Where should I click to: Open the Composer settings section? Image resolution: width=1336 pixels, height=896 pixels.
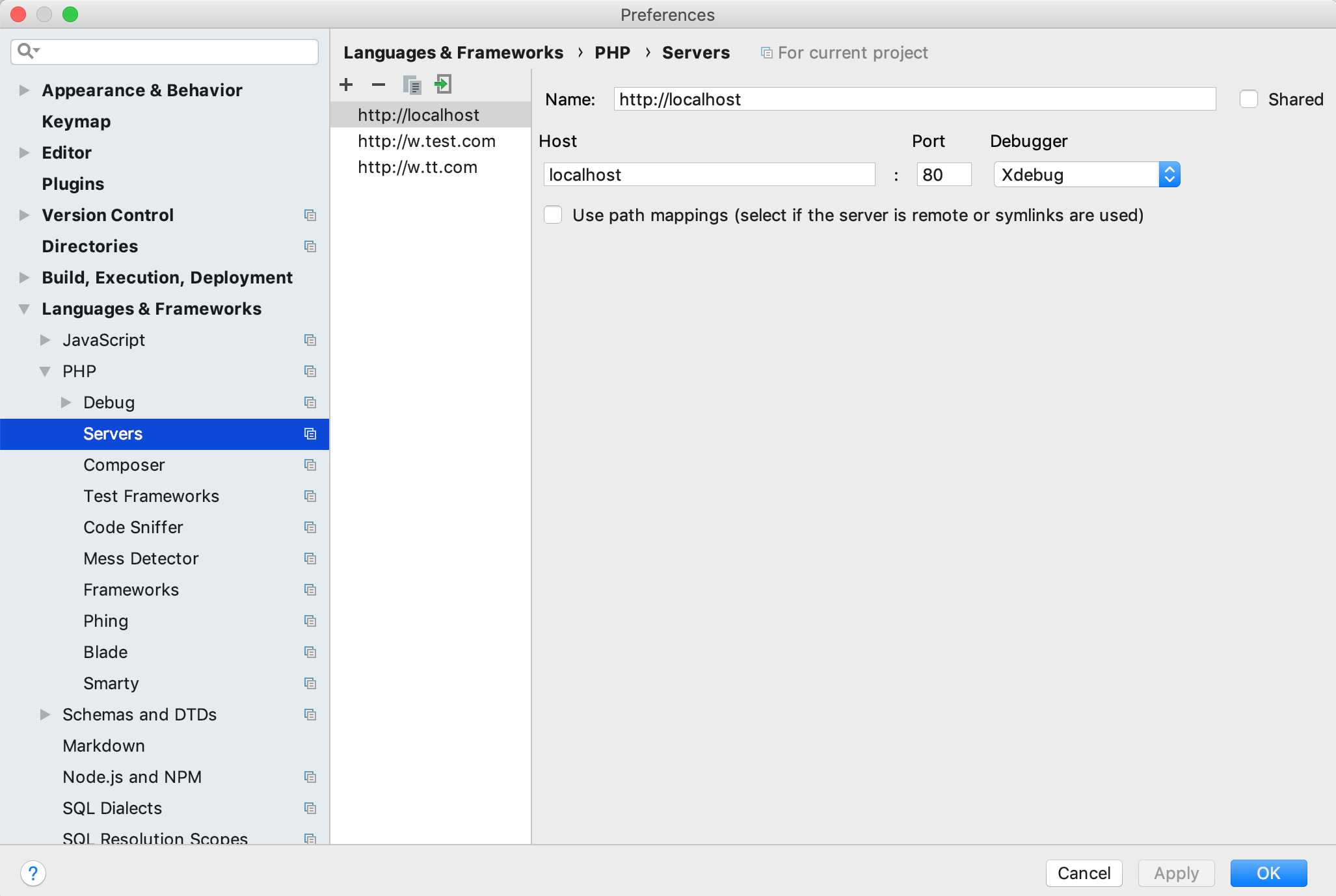pos(124,464)
